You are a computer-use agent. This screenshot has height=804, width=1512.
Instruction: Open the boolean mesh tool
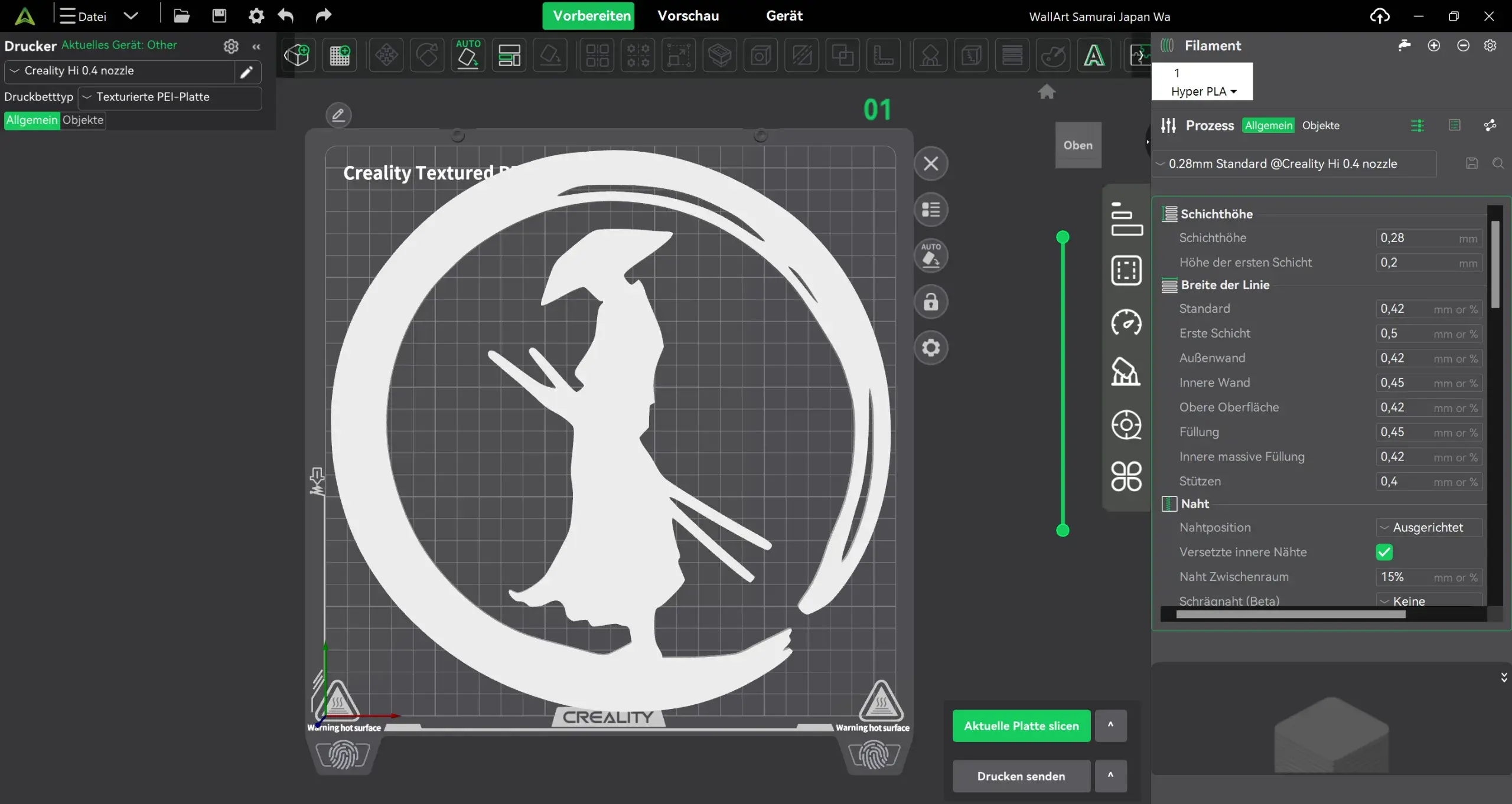(x=843, y=55)
